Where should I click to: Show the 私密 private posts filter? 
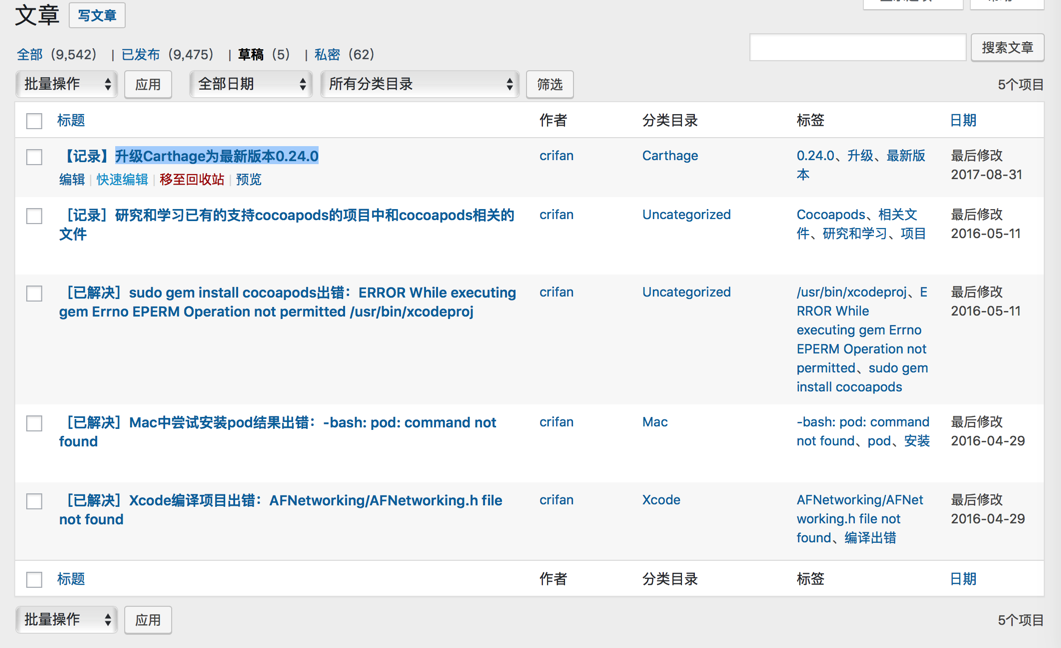(327, 55)
